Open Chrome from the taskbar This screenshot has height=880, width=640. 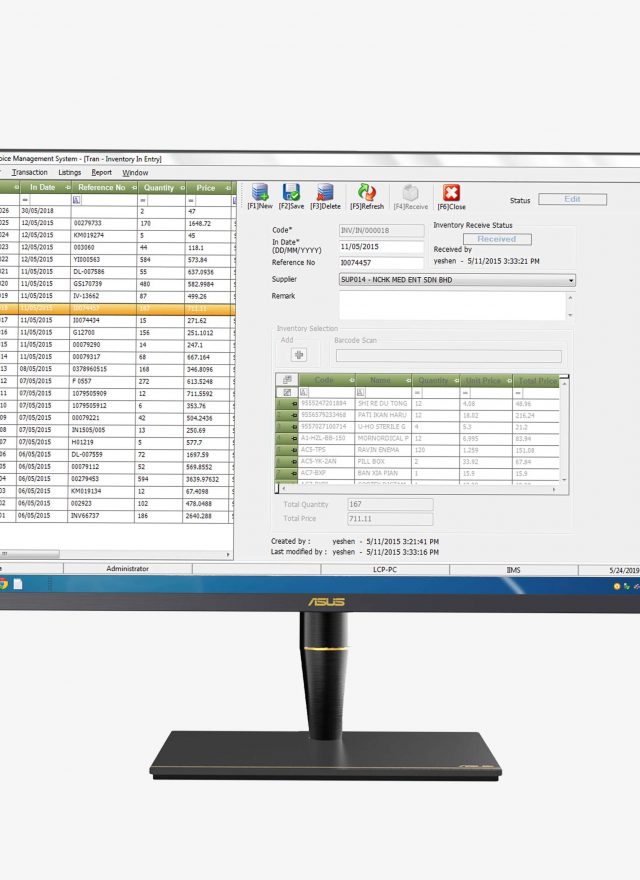(3, 584)
